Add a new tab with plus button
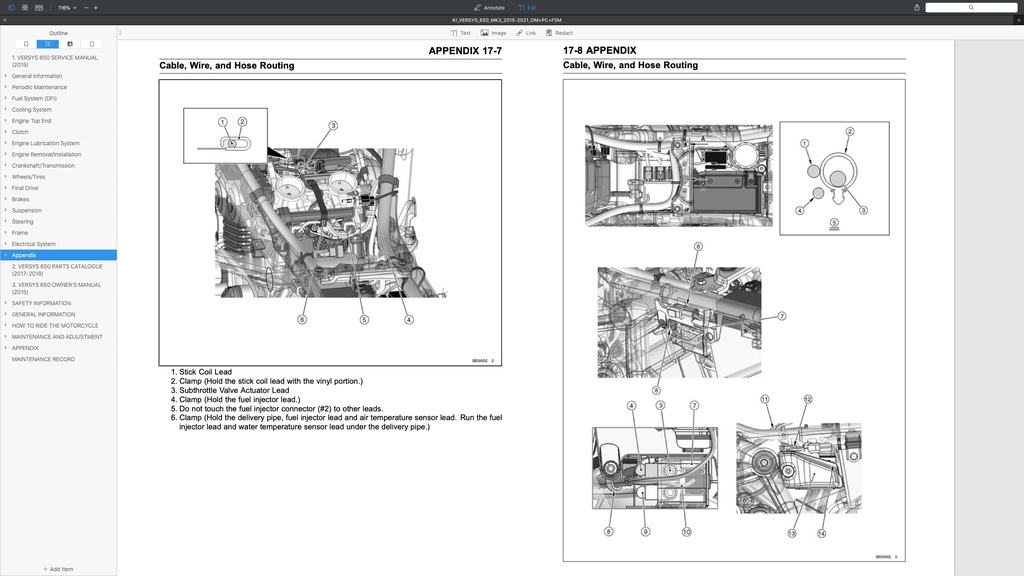The image size is (1024, 576). pyautogui.click(x=1019, y=20)
